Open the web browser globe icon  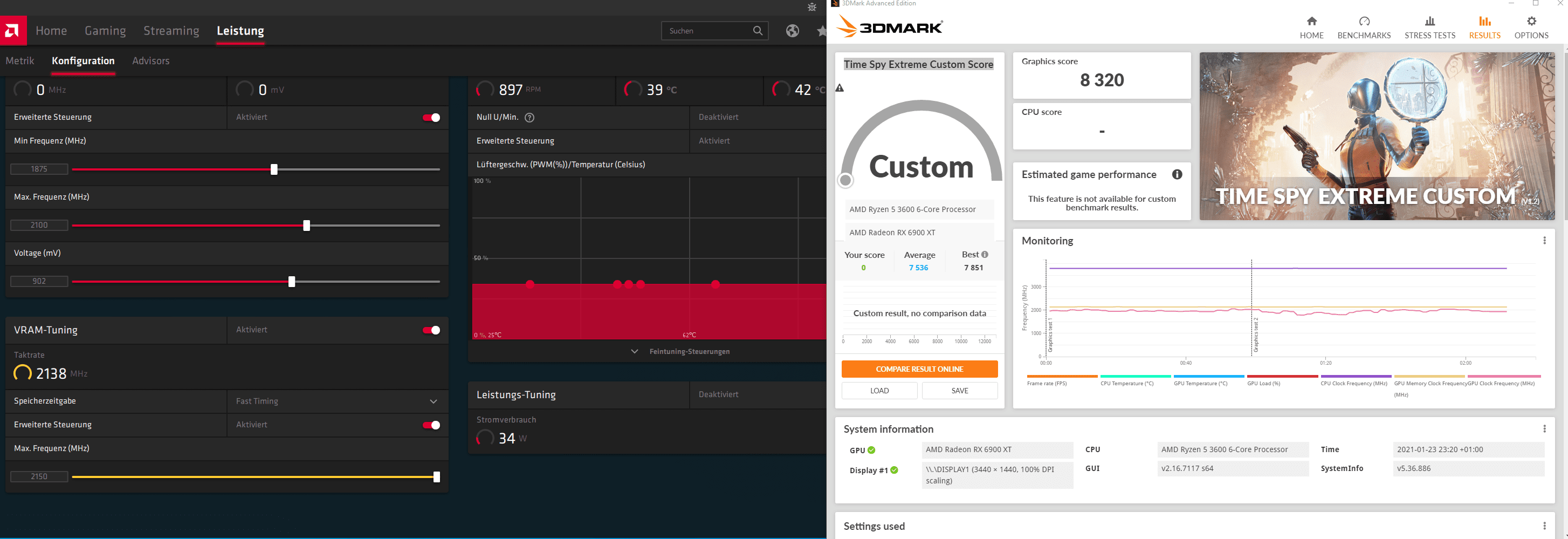[x=792, y=30]
